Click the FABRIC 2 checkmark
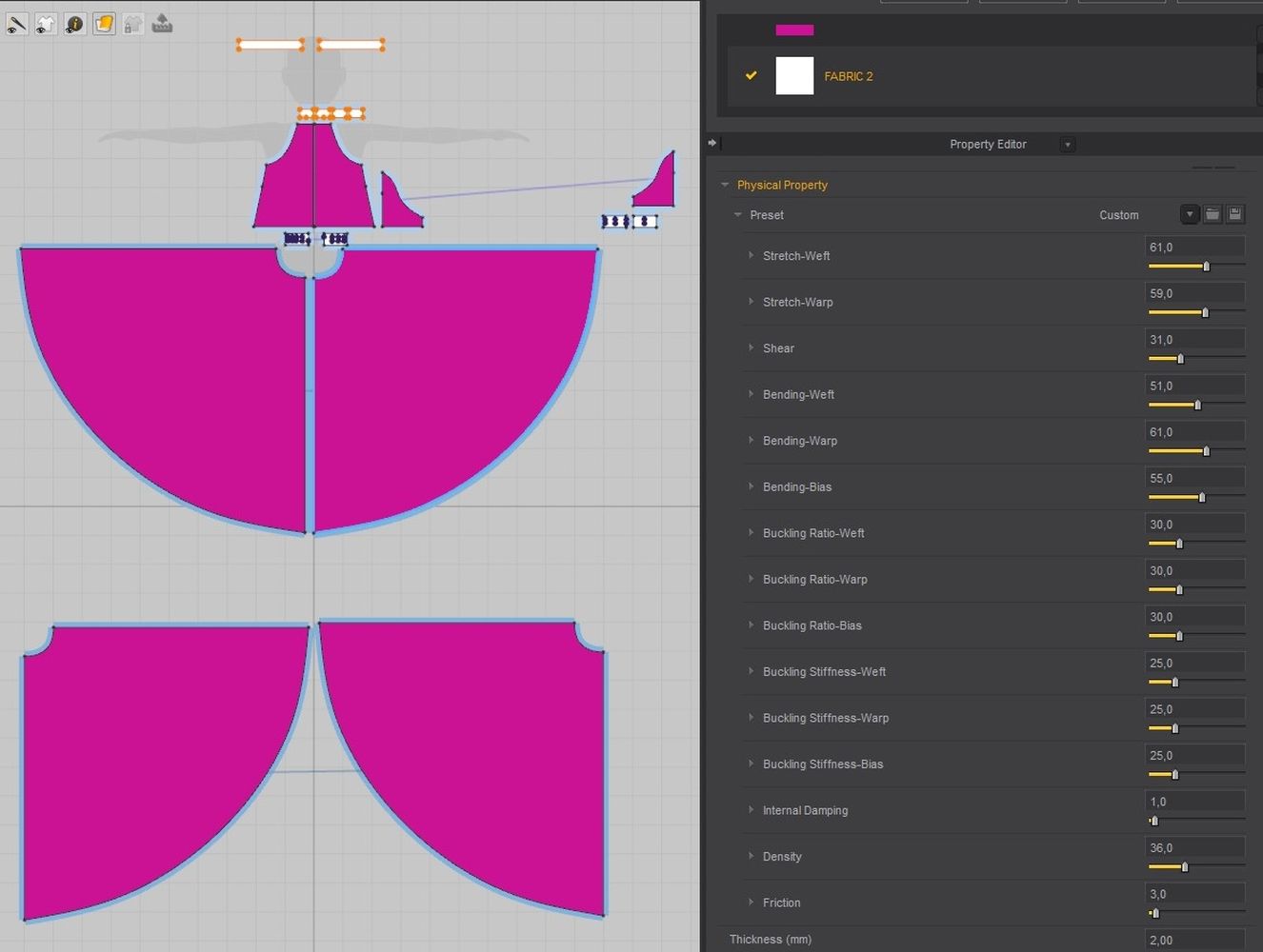Image resolution: width=1263 pixels, height=952 pixels. tap(752, 75)
